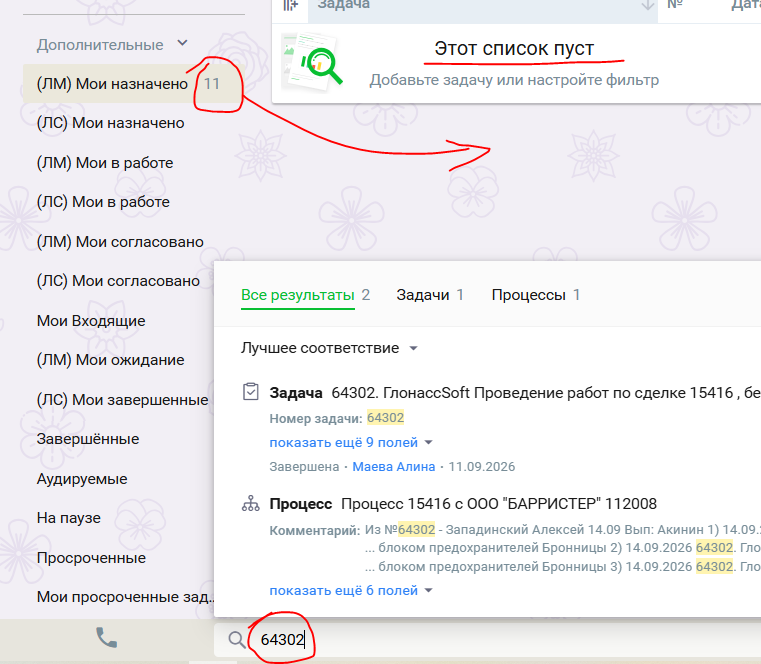761x664 pixels.
Task: Open the На паузе filter
Action: tap(69, 518)
